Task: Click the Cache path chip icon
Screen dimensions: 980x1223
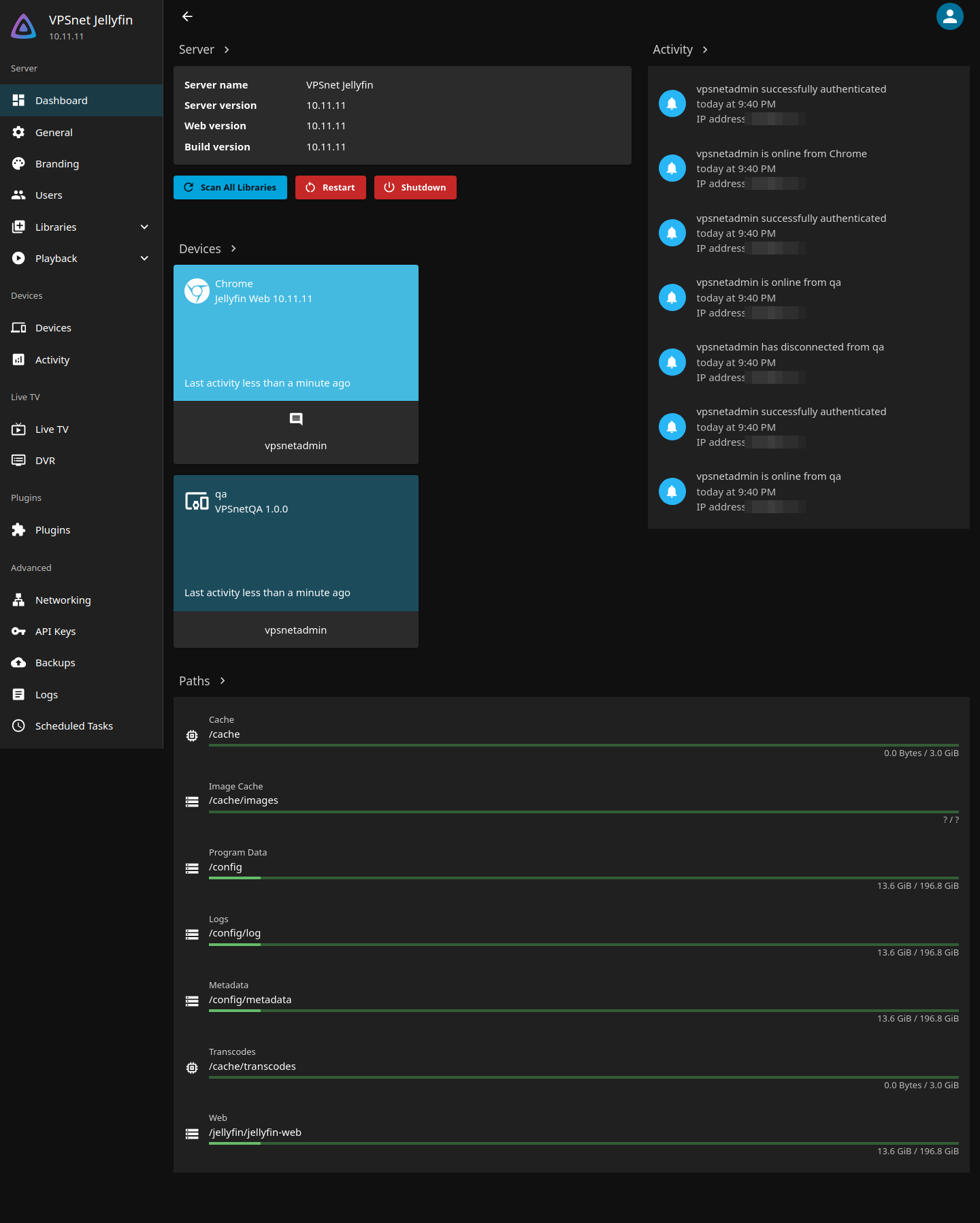Action: coord(192,736)
